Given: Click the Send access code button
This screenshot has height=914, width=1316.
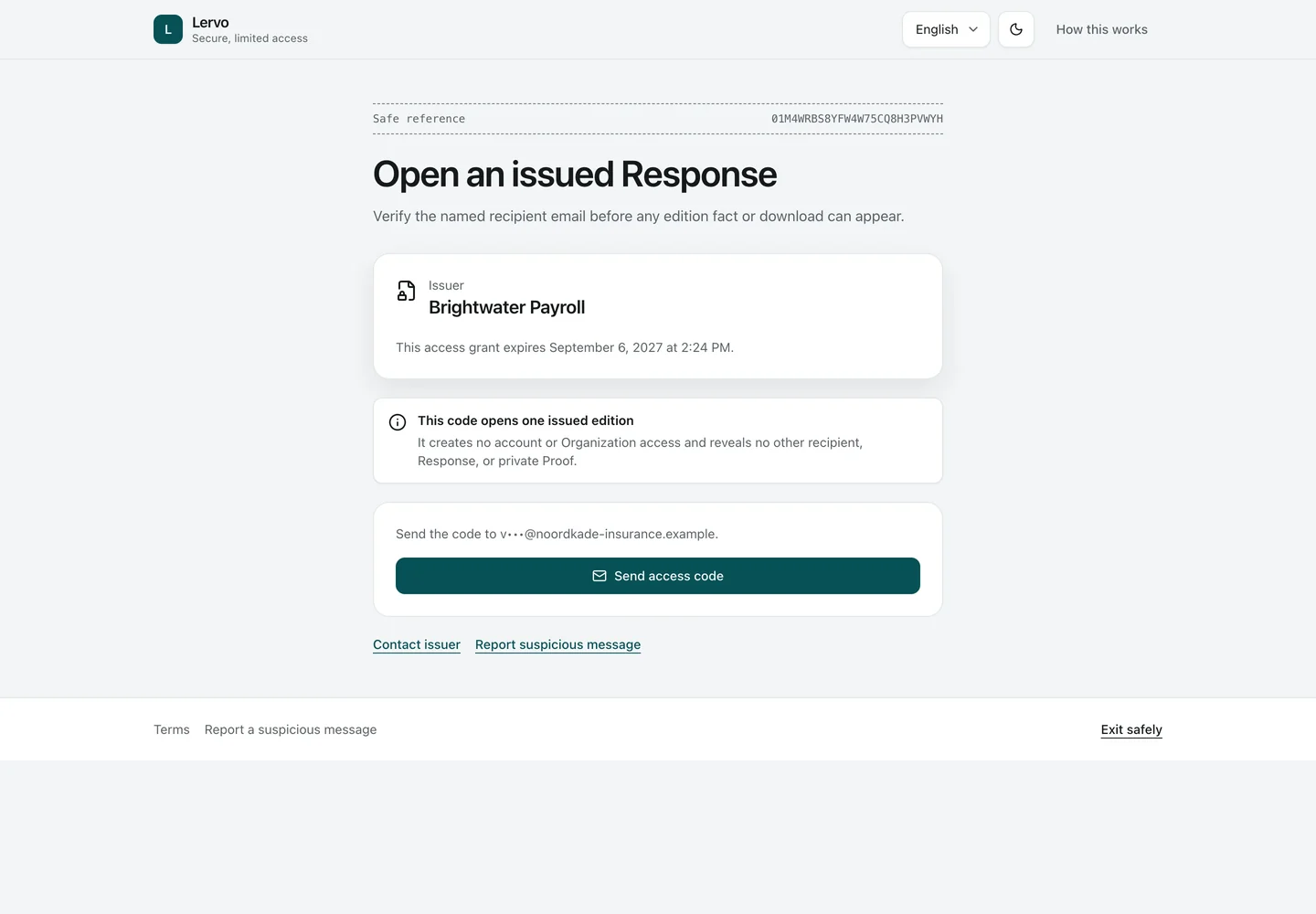Looking at the screenshot, I should [x=658, y=576].
